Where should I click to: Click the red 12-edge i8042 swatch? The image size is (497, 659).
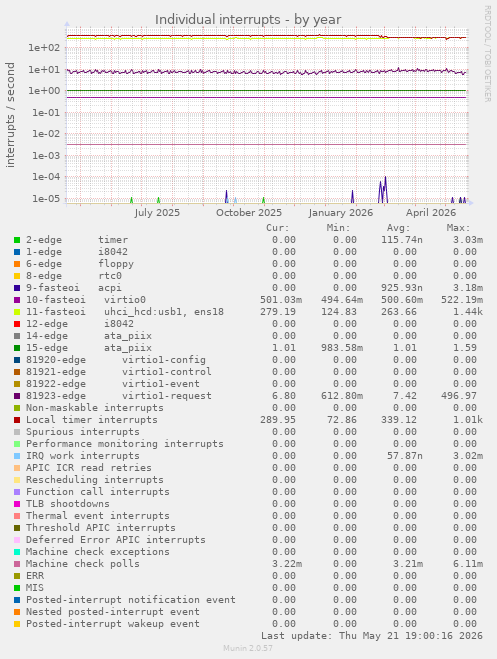click(17, 324)
